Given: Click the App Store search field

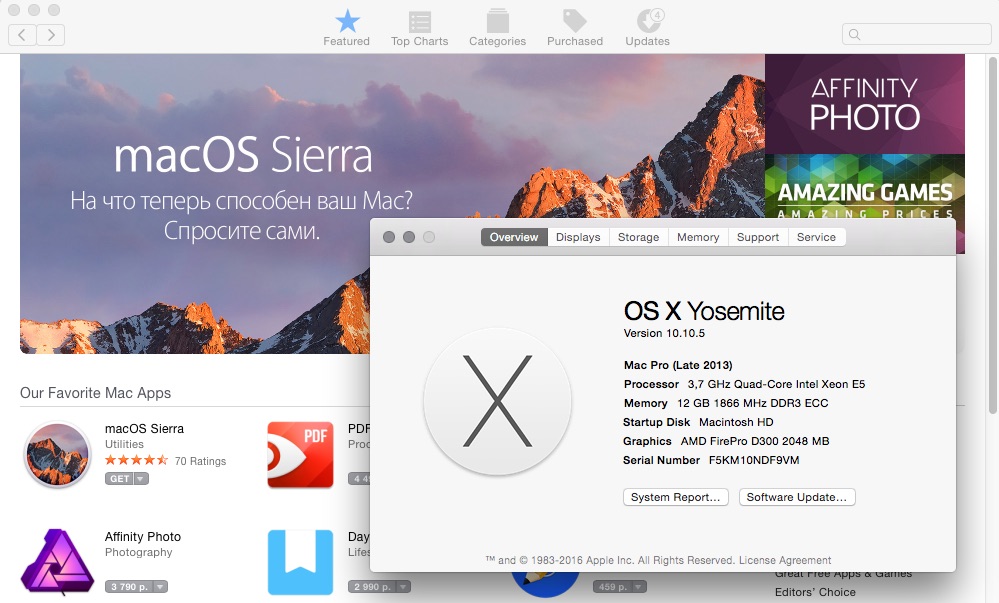Looking at the screenshot, I should [916, 34].
